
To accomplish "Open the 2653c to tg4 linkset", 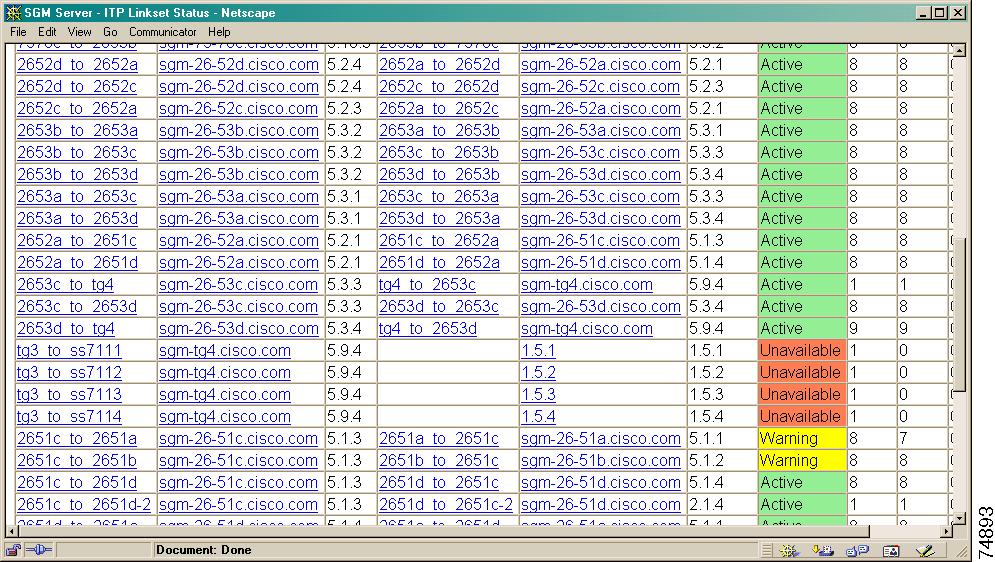I will point(65,285).
